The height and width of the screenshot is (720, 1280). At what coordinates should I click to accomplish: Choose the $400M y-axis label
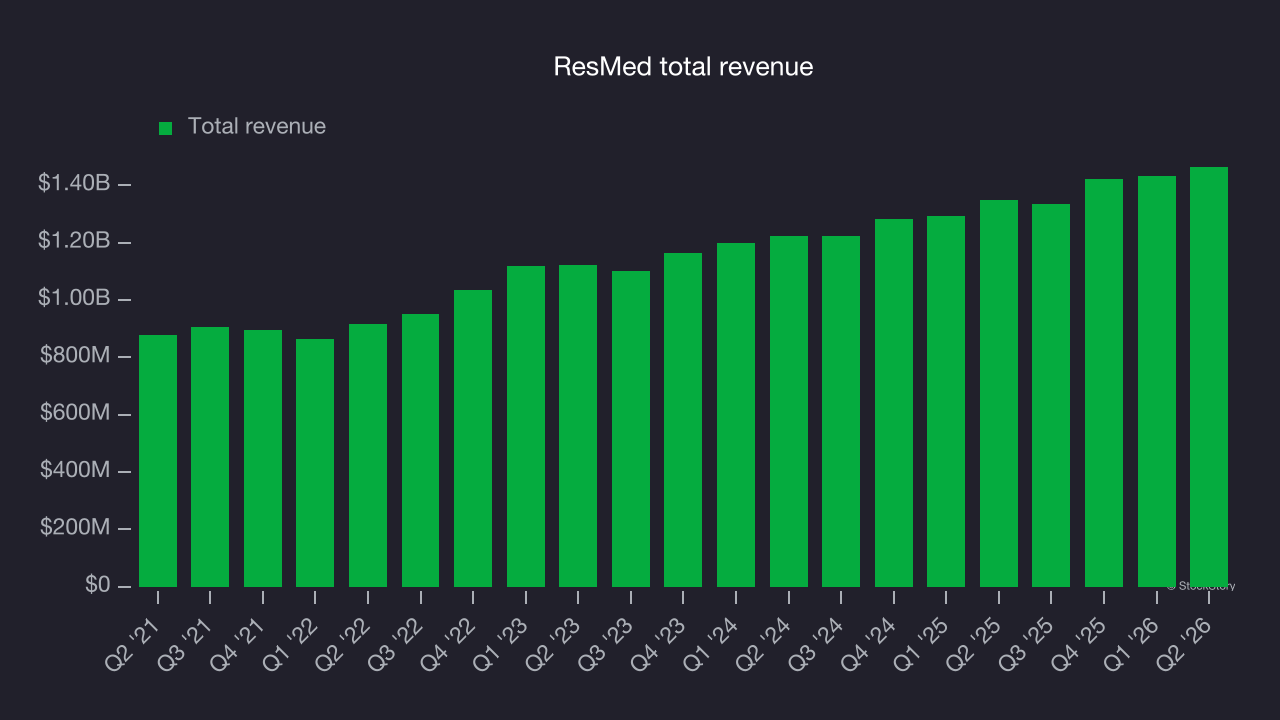pos(75,470)
